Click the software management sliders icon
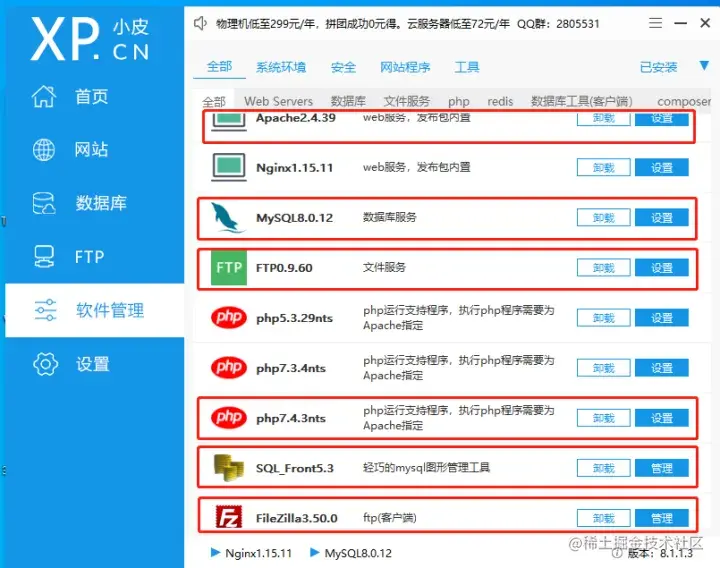Viewport: 720px width, 568px height. click(x=45, y=310)
